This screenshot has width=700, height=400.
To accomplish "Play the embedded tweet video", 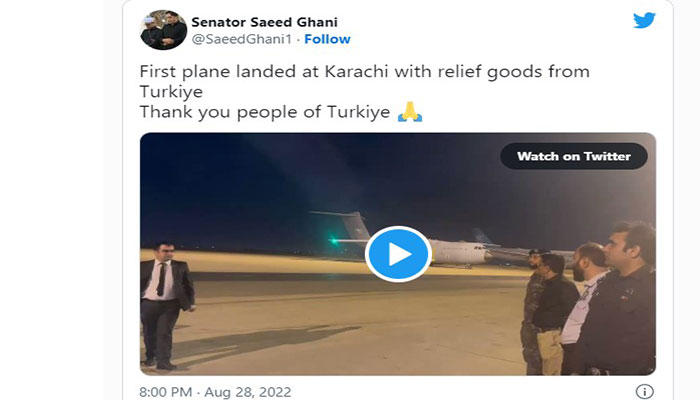I will pyautogui.click(x=398, y=254).
